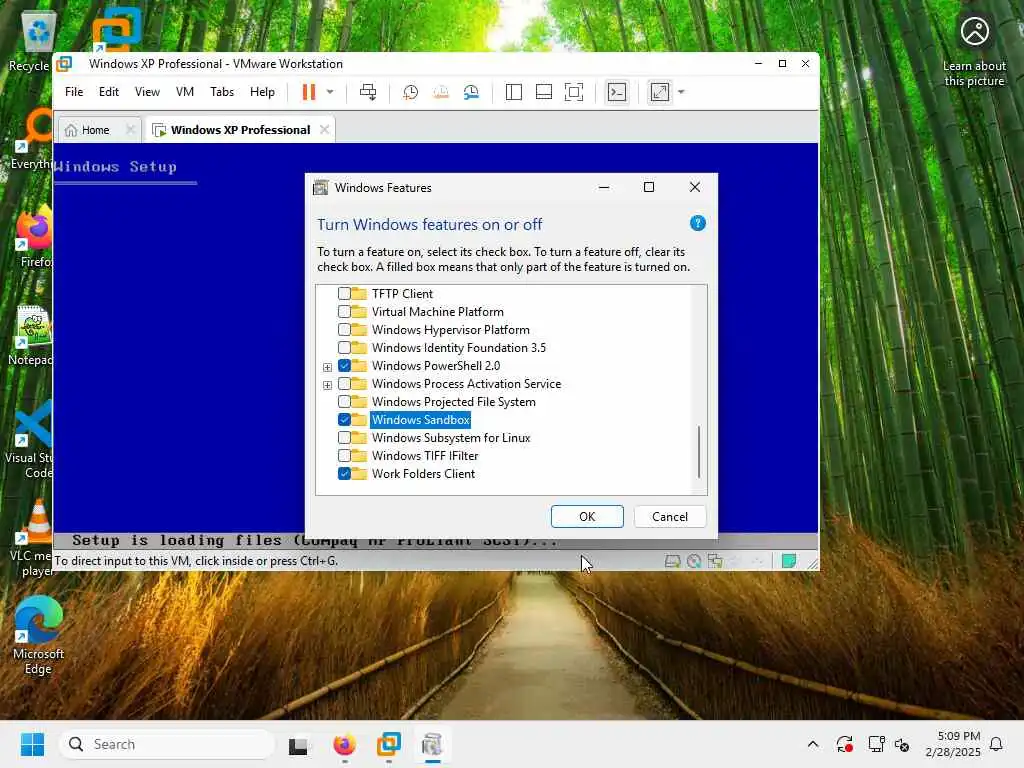The width and height of the screenshot is (1024, 768).
Task: Select the Windows Sandbox list item text
Action: coord(421,420)
